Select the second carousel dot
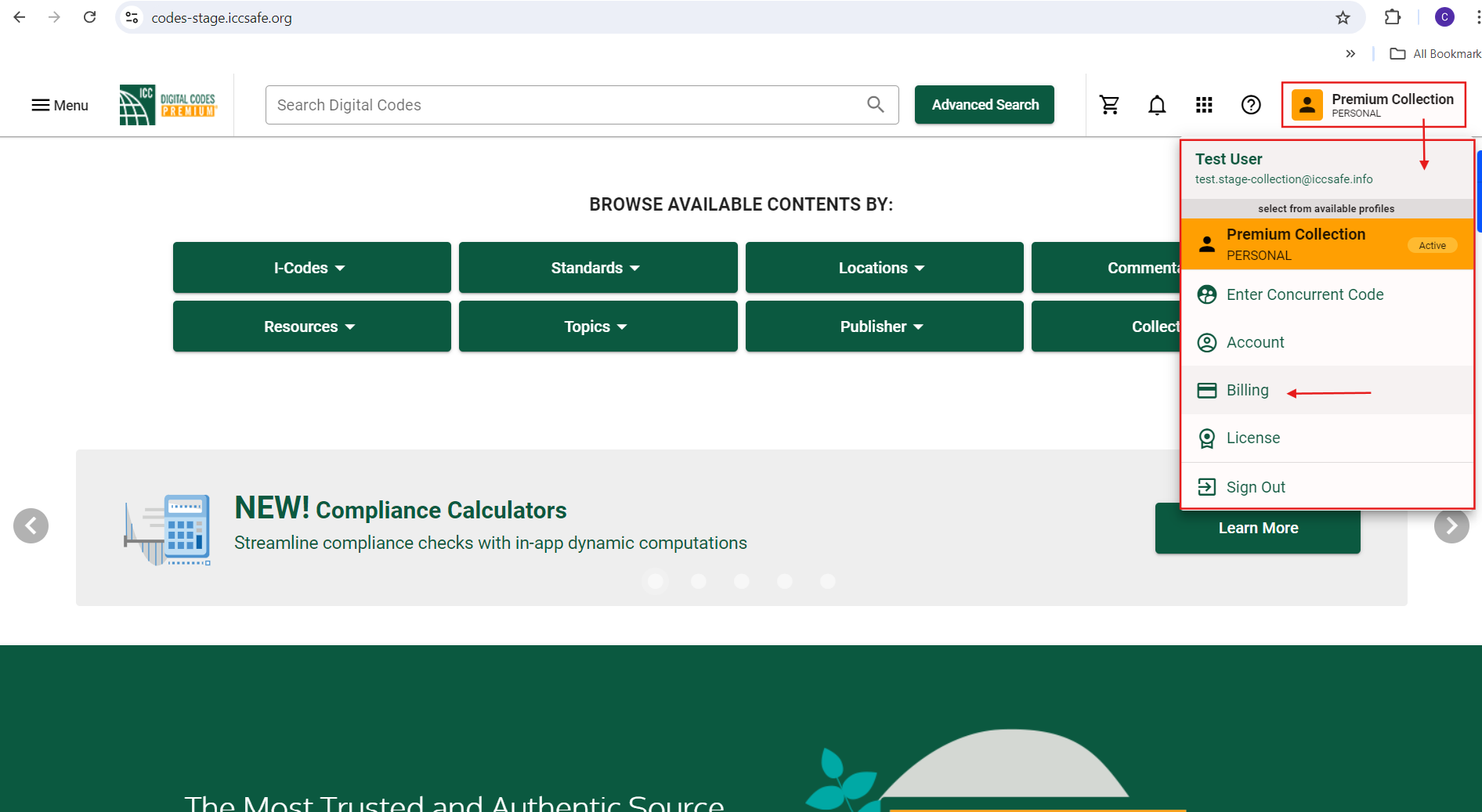Screen dimensions: 1482x812 coord(699,581)
